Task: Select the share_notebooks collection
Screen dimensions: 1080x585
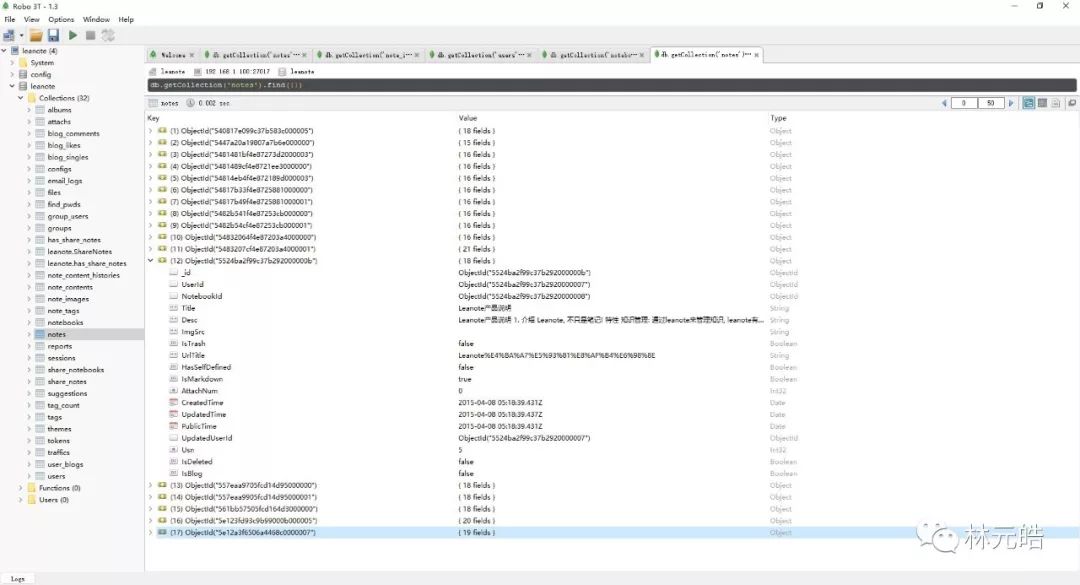Action: [76, 369]
